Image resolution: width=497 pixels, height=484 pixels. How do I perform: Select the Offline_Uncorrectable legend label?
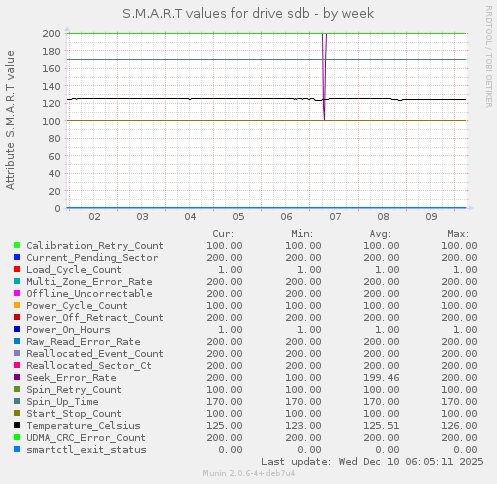point(89,294)
